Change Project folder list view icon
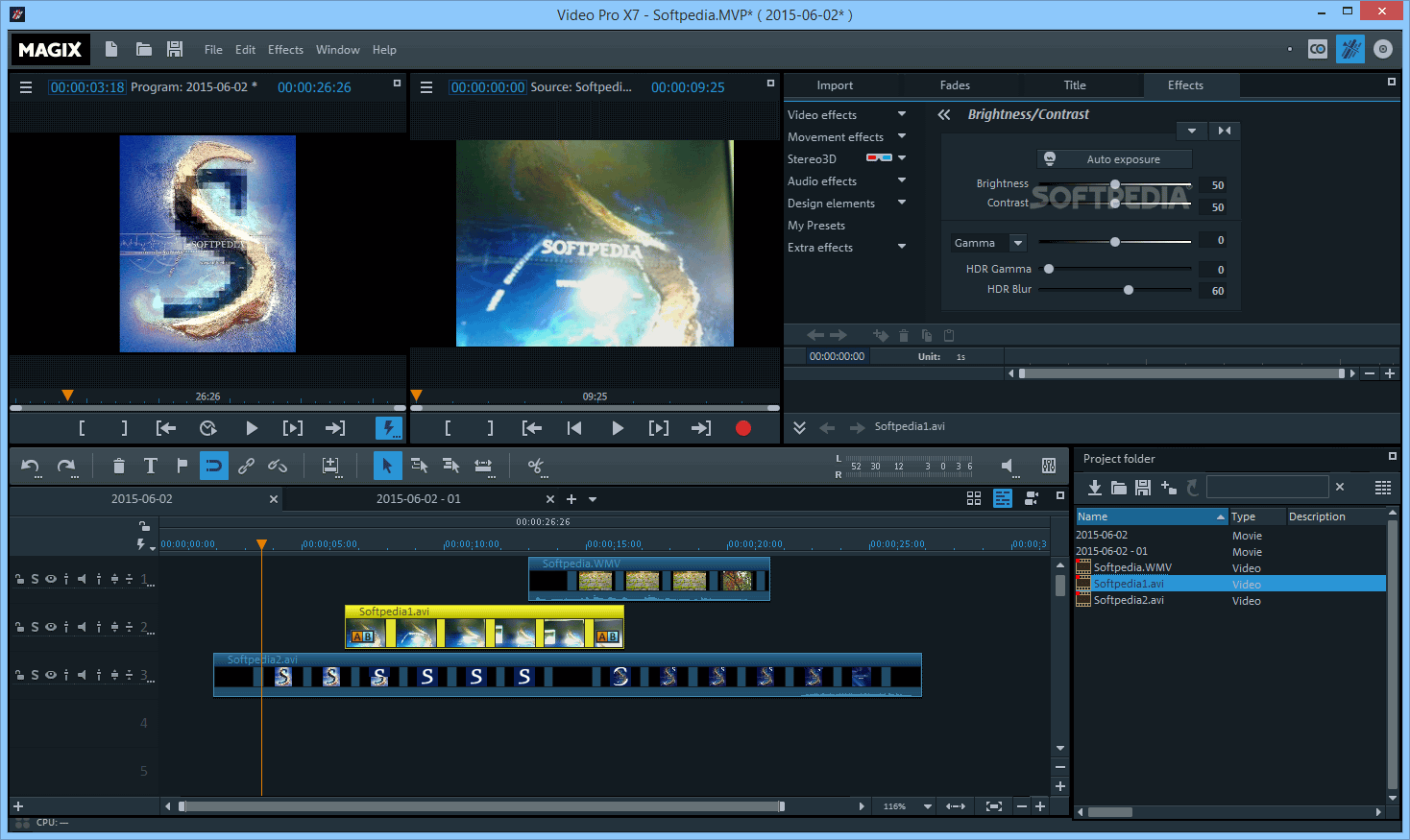 click(1383, 488)
